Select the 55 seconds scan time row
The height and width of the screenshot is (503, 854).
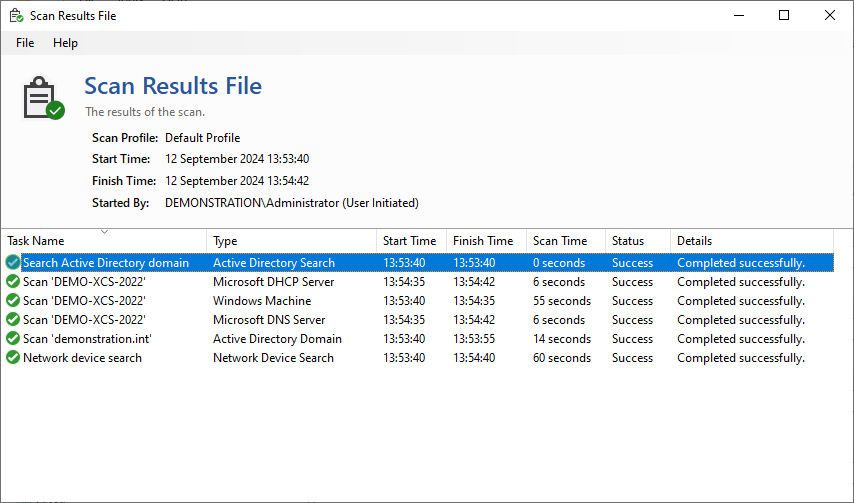(x=419, y=301)
